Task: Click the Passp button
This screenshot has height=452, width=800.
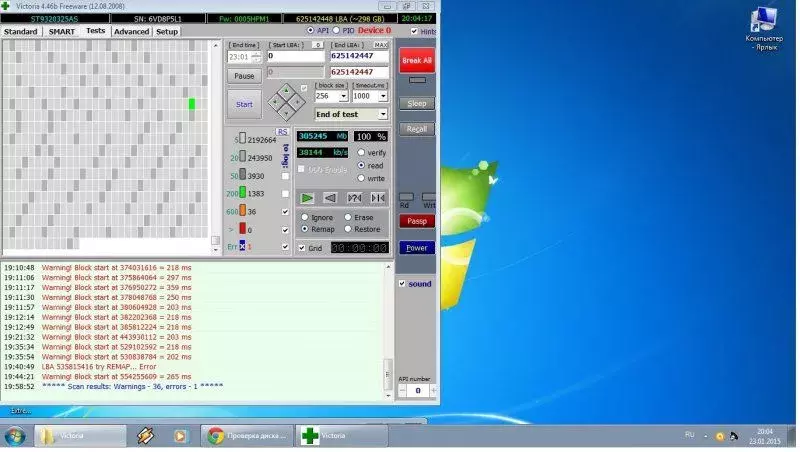Action: click(x=417, y=221)
